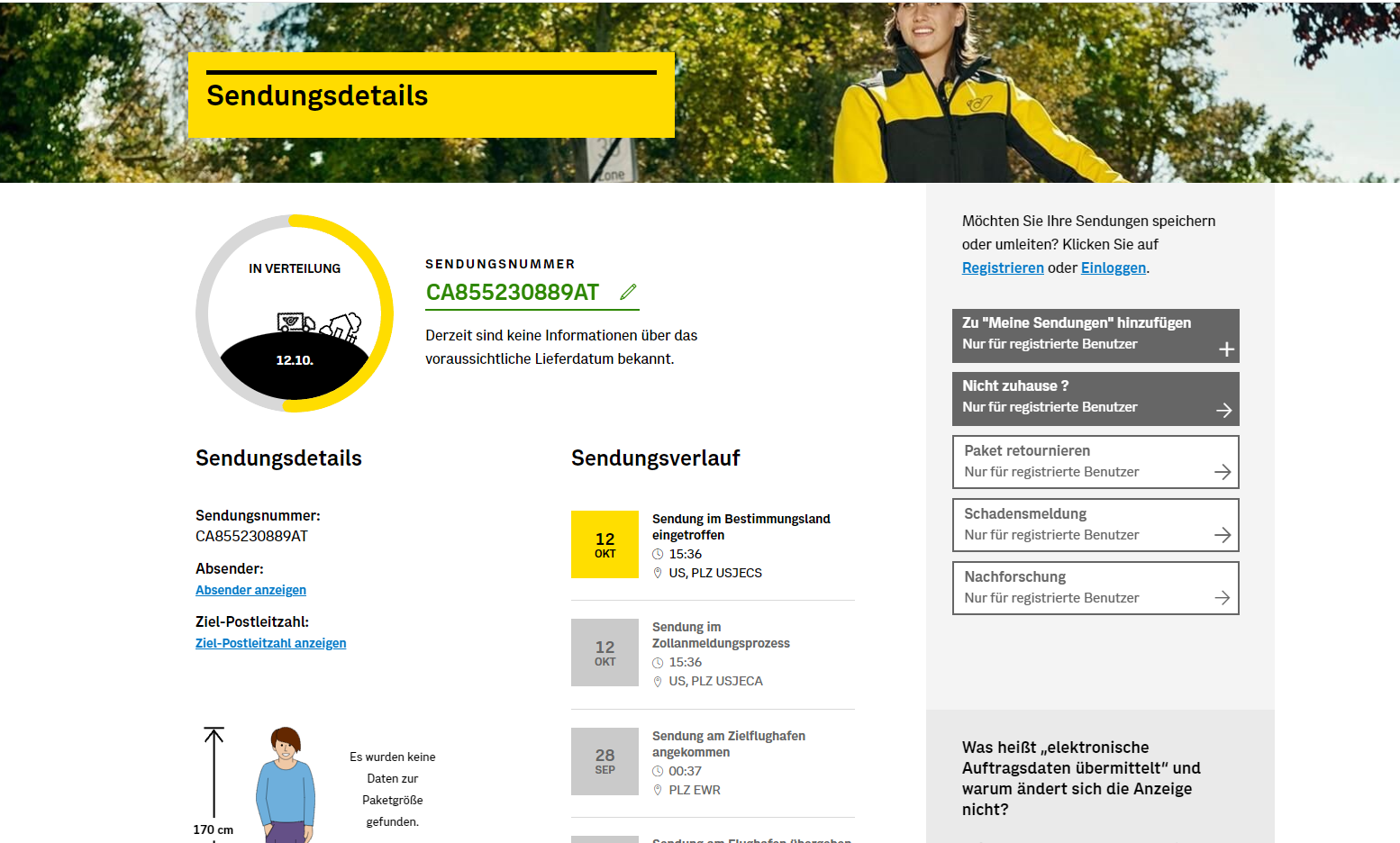This screenshot has width=1400, height=843.
Task: Click the pencil edit icon beside tracking number
Action: (x=628, y=292)
